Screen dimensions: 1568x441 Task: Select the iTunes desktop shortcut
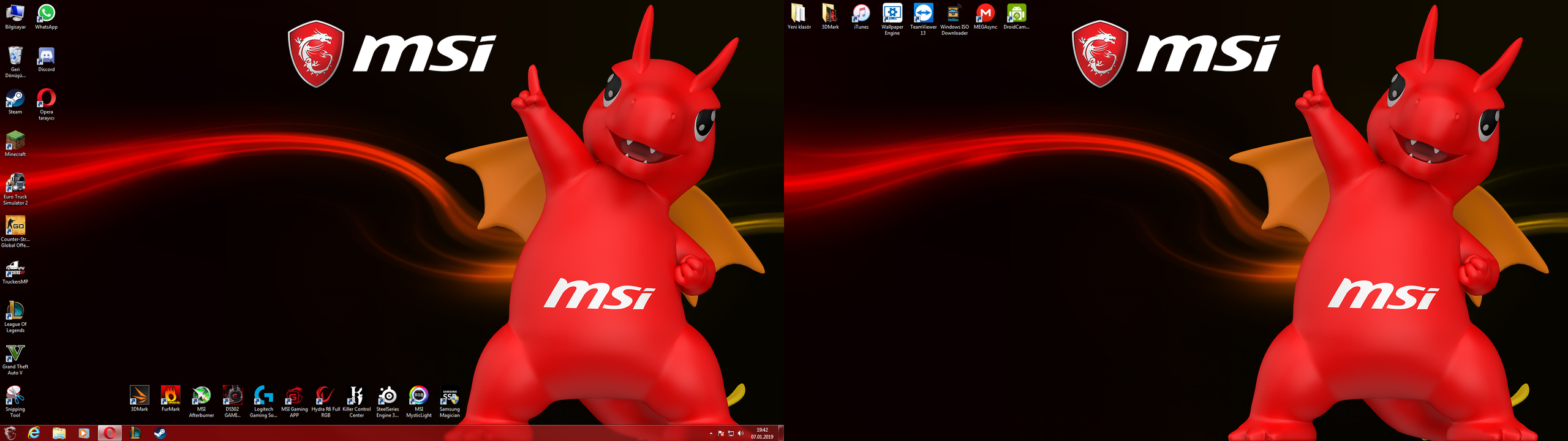[861, 17]
